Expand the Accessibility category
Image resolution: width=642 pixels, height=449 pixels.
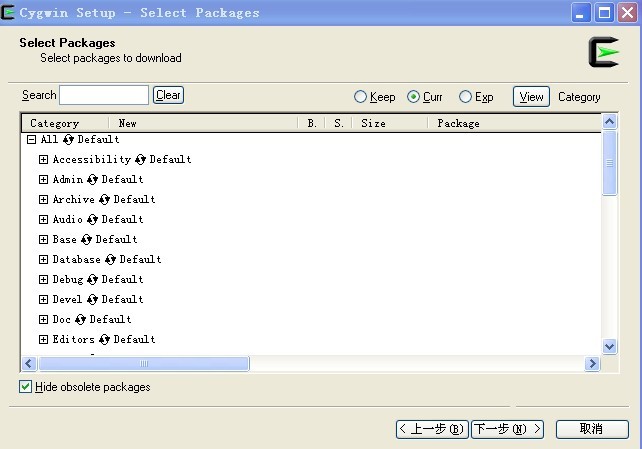click(x=43, y=160)
